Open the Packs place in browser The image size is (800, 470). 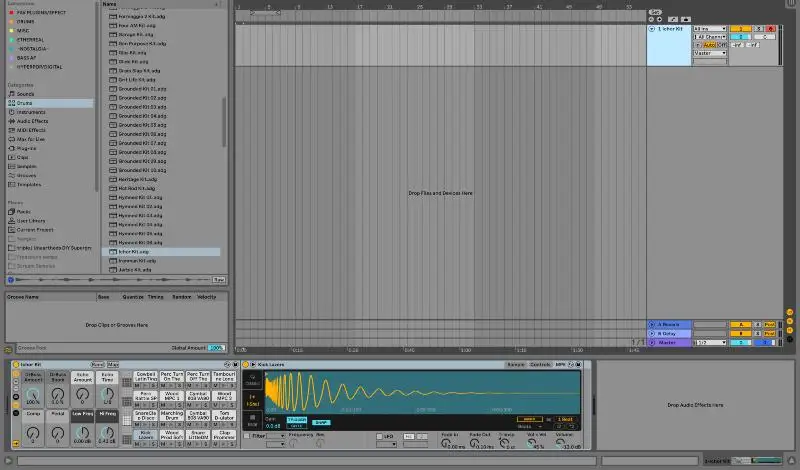pos(23,212)
